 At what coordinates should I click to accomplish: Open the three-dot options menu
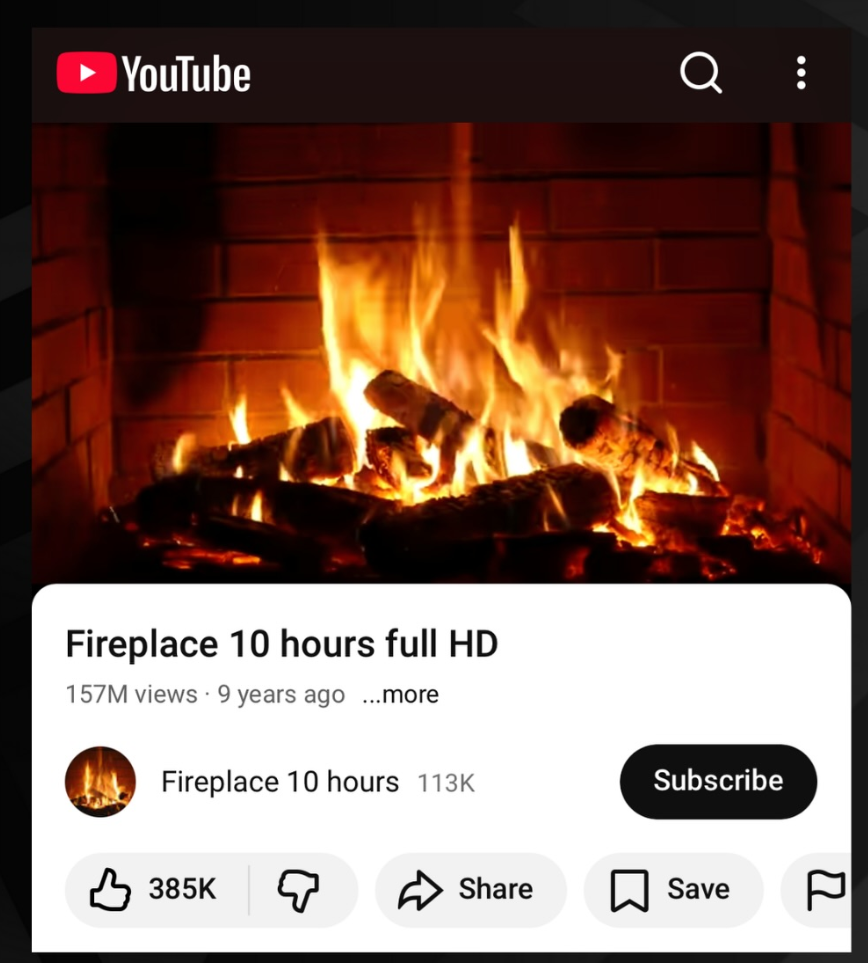click(x=801, y=73)
